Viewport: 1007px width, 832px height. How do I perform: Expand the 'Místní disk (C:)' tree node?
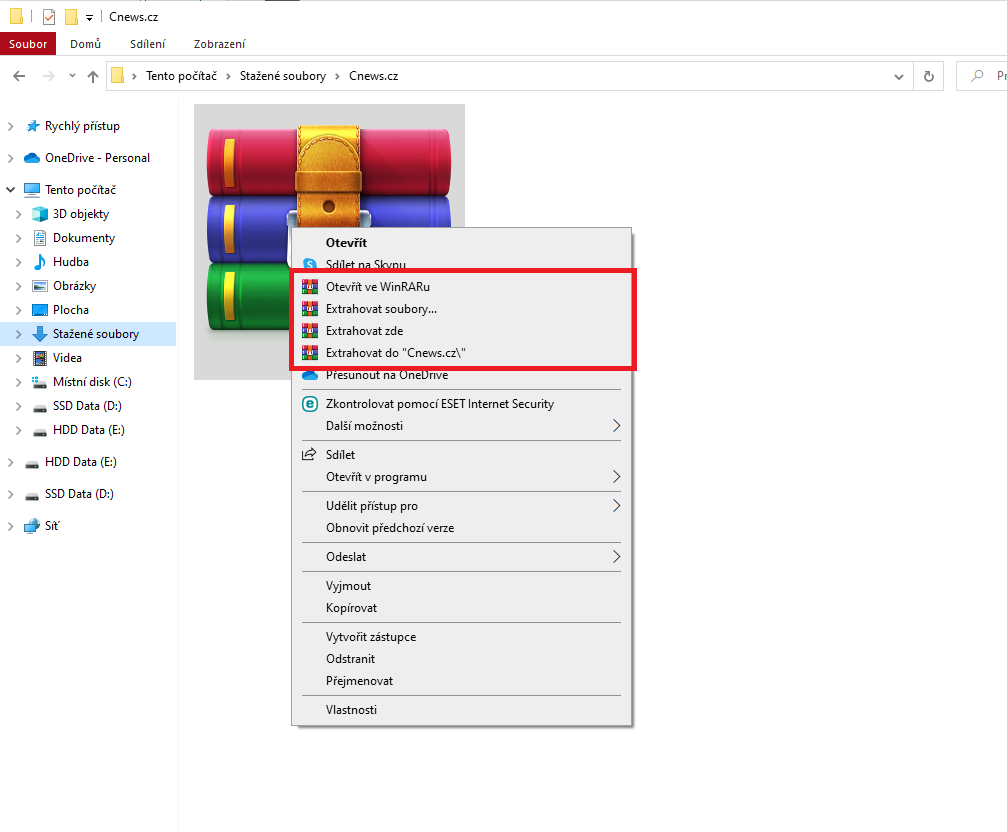pos(19,382)
